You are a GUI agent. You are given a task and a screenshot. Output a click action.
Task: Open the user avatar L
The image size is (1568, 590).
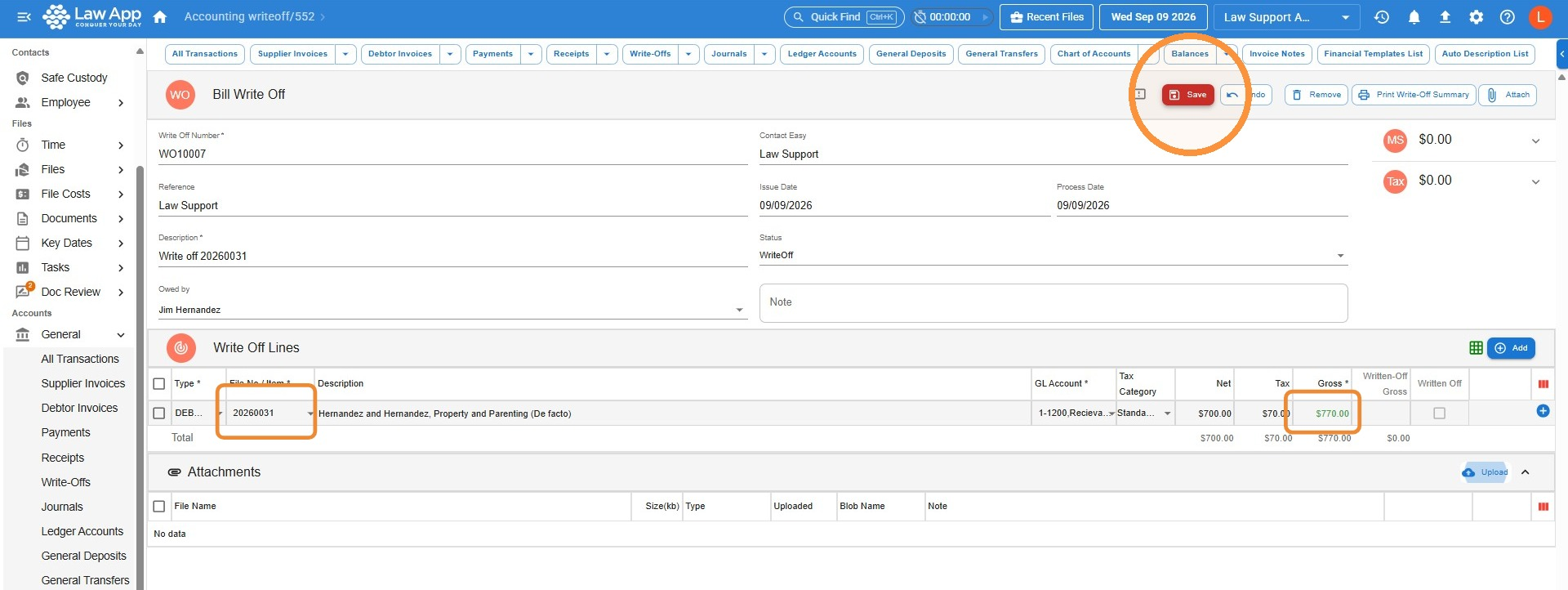(x=1540, y=17)
